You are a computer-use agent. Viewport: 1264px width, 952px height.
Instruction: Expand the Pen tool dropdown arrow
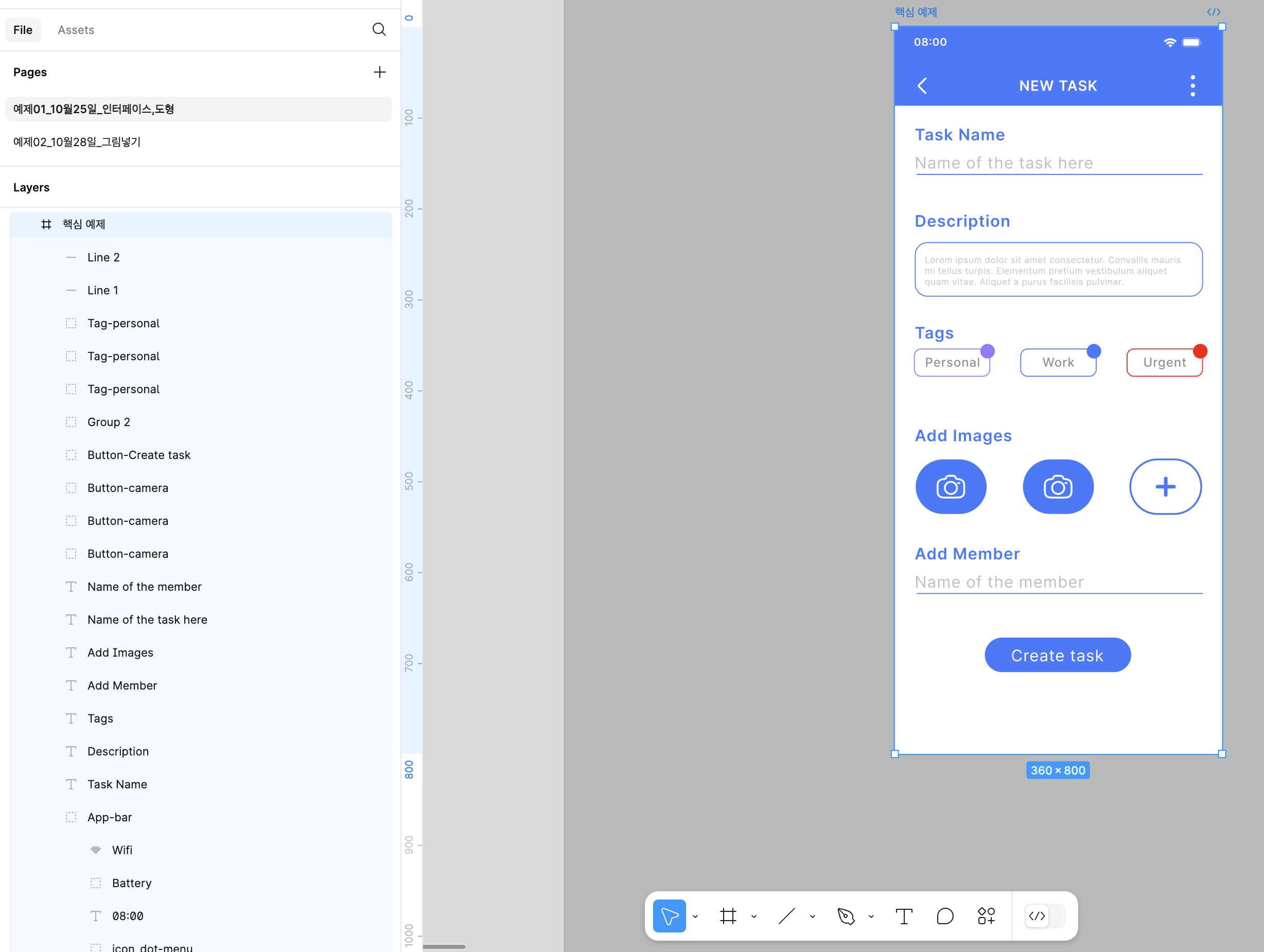pyautogui.click(x=871, y=916)
